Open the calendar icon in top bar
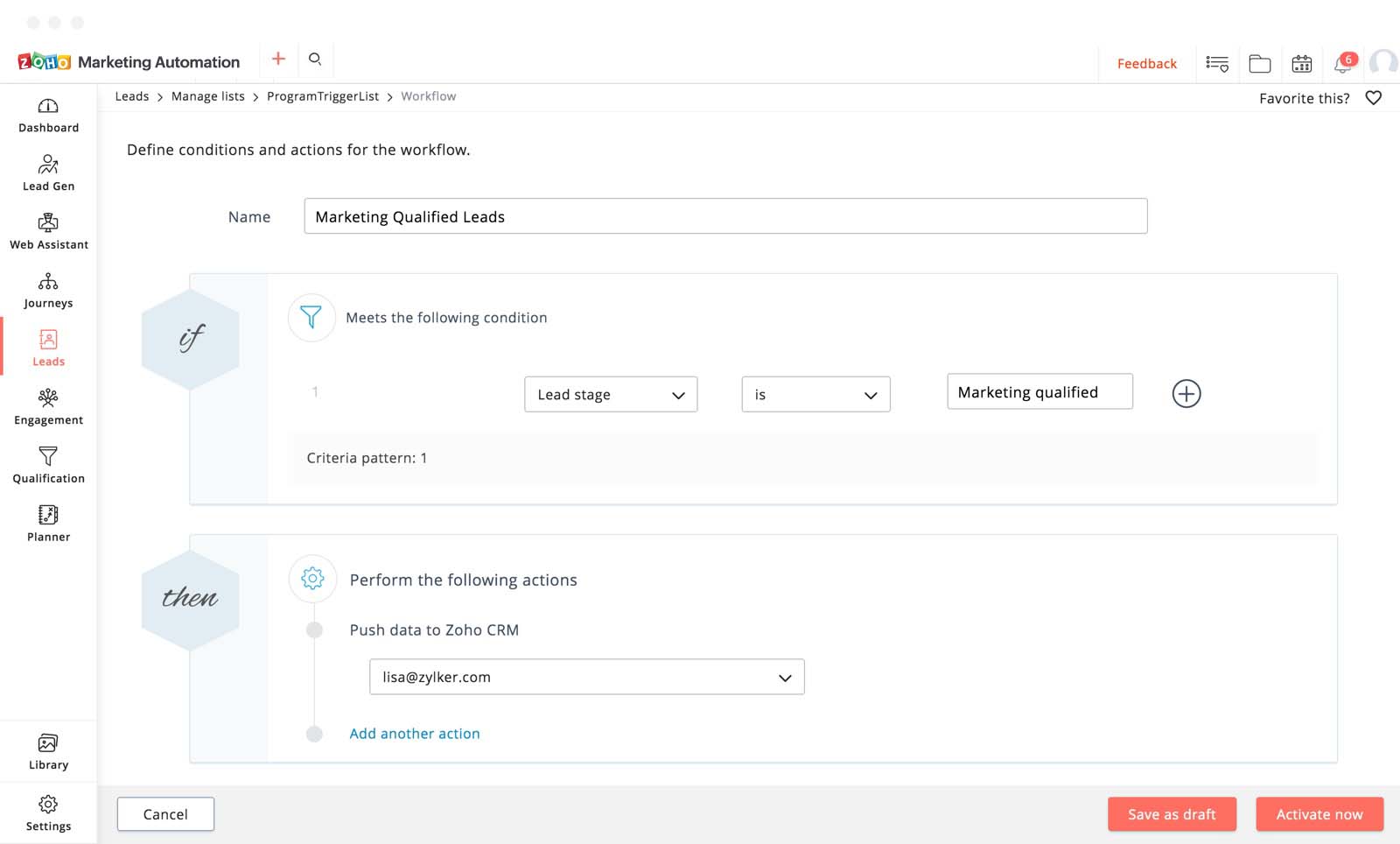The height and width of the screenshot is (844, 1400). point(1302,62)
